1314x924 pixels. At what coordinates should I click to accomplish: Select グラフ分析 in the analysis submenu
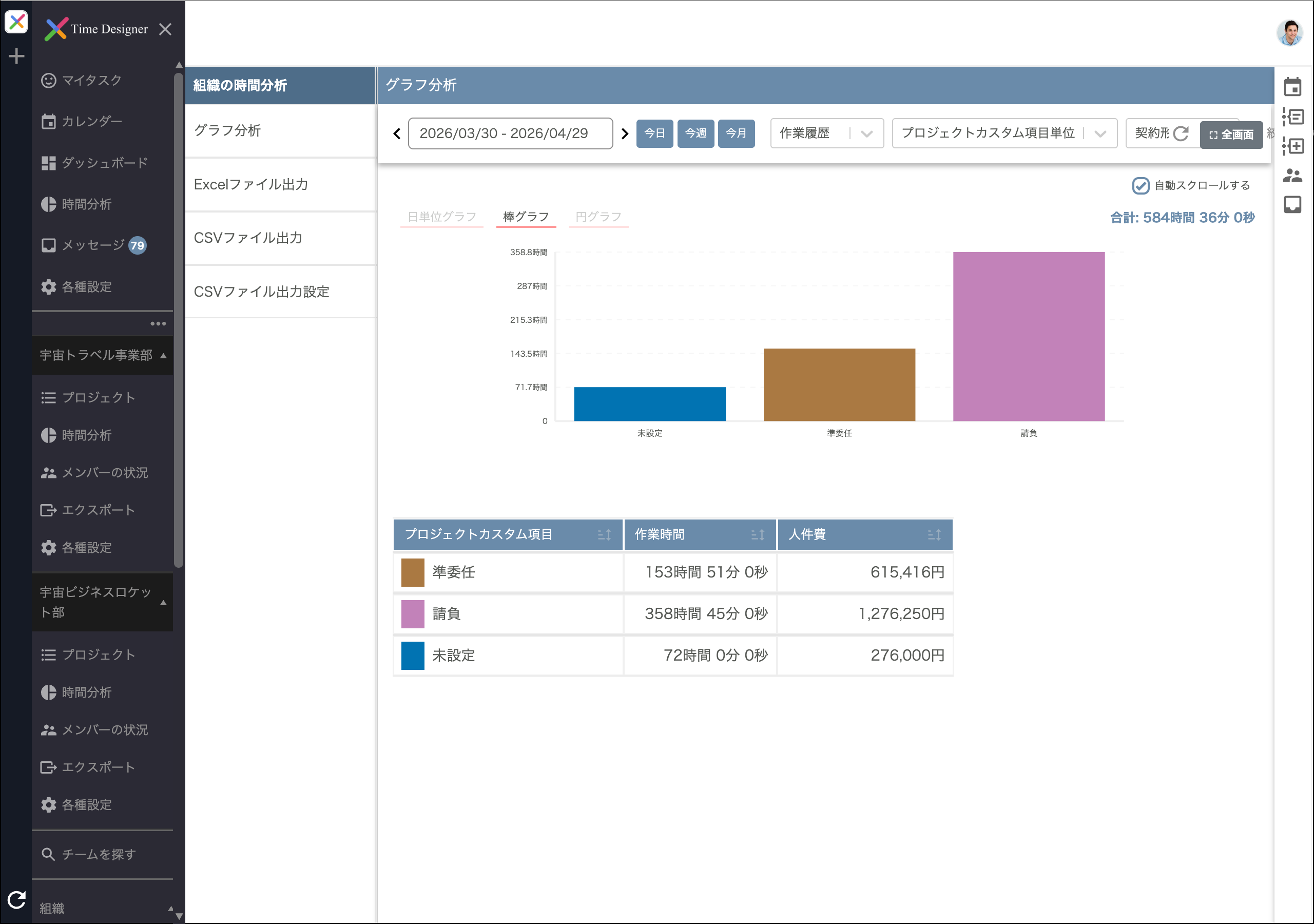point(280,131)
